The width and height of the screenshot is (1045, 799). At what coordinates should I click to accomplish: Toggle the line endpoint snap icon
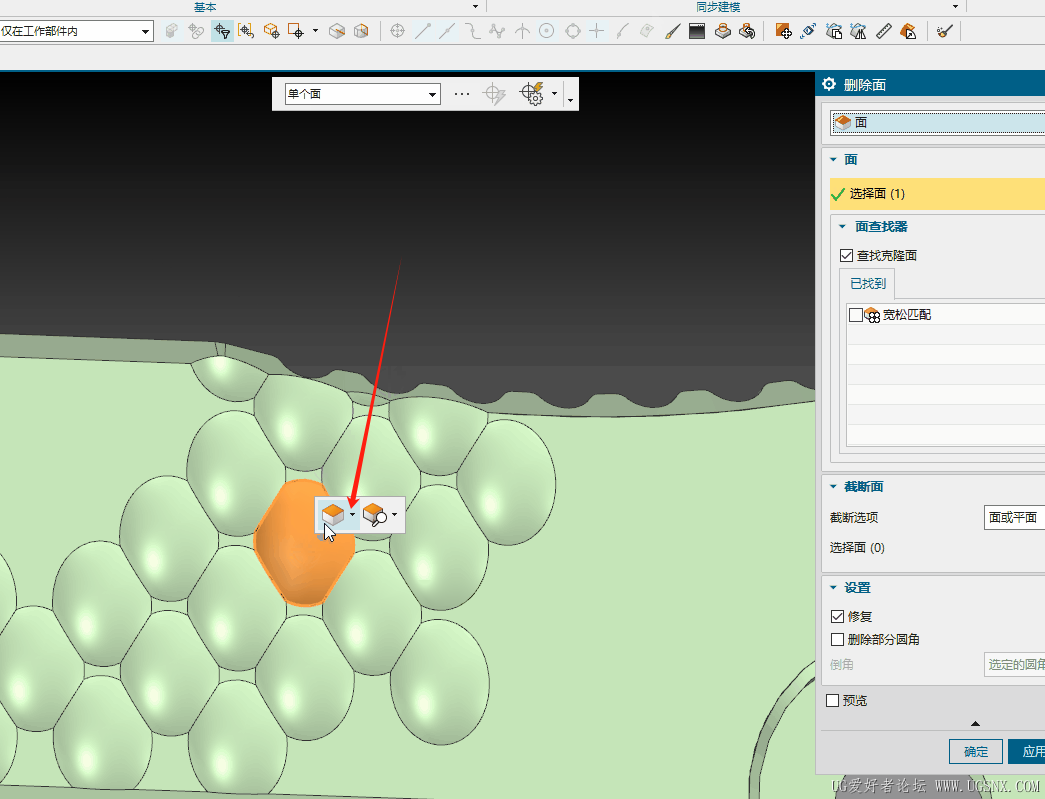423,31
